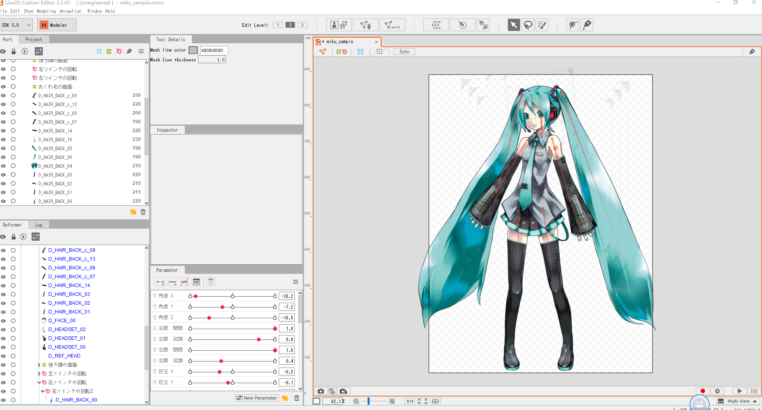Open the Edit menu
This screenshot has width=762, height=410.
coord(15,11)
